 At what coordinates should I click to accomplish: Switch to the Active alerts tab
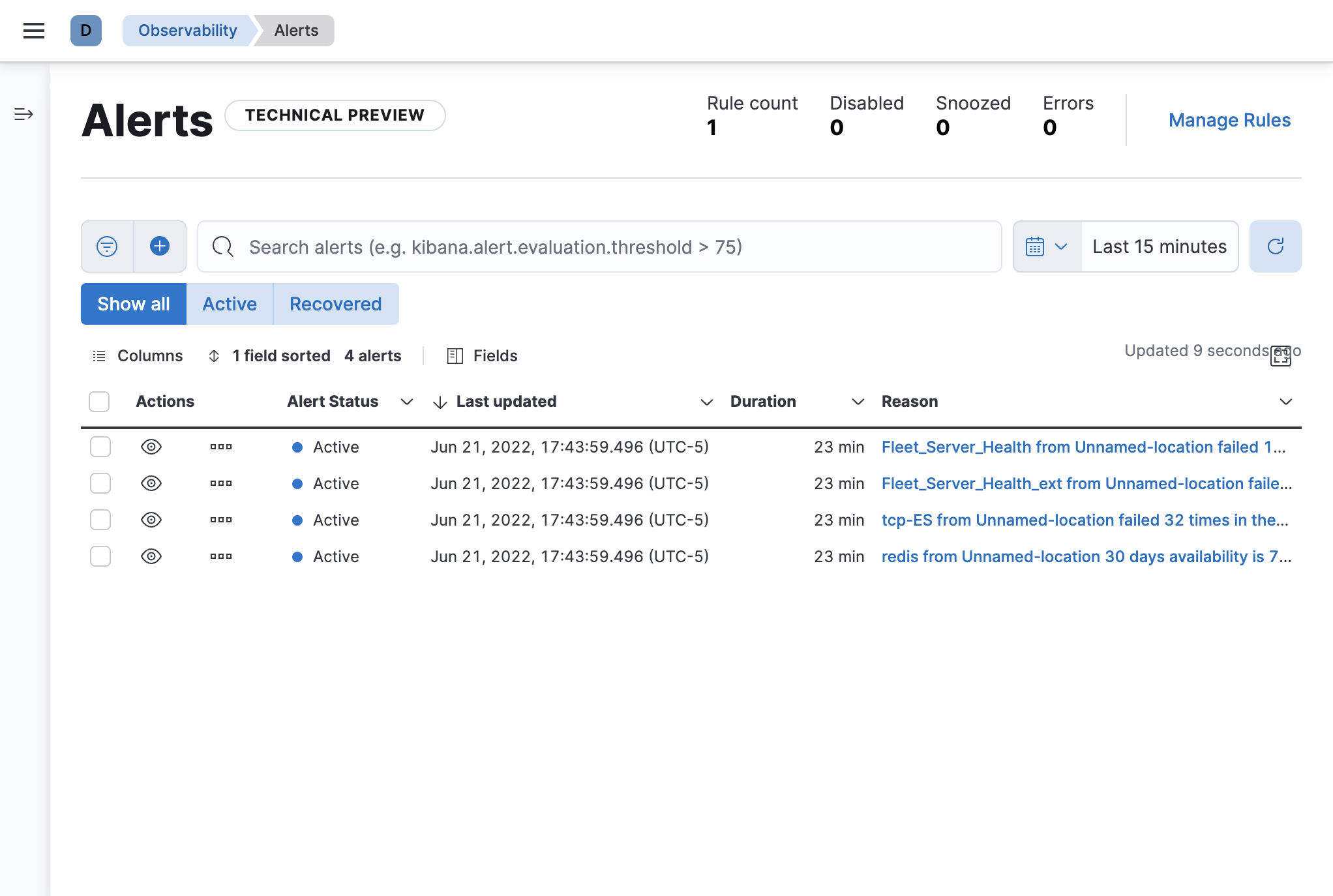click(x=229, y=304)
